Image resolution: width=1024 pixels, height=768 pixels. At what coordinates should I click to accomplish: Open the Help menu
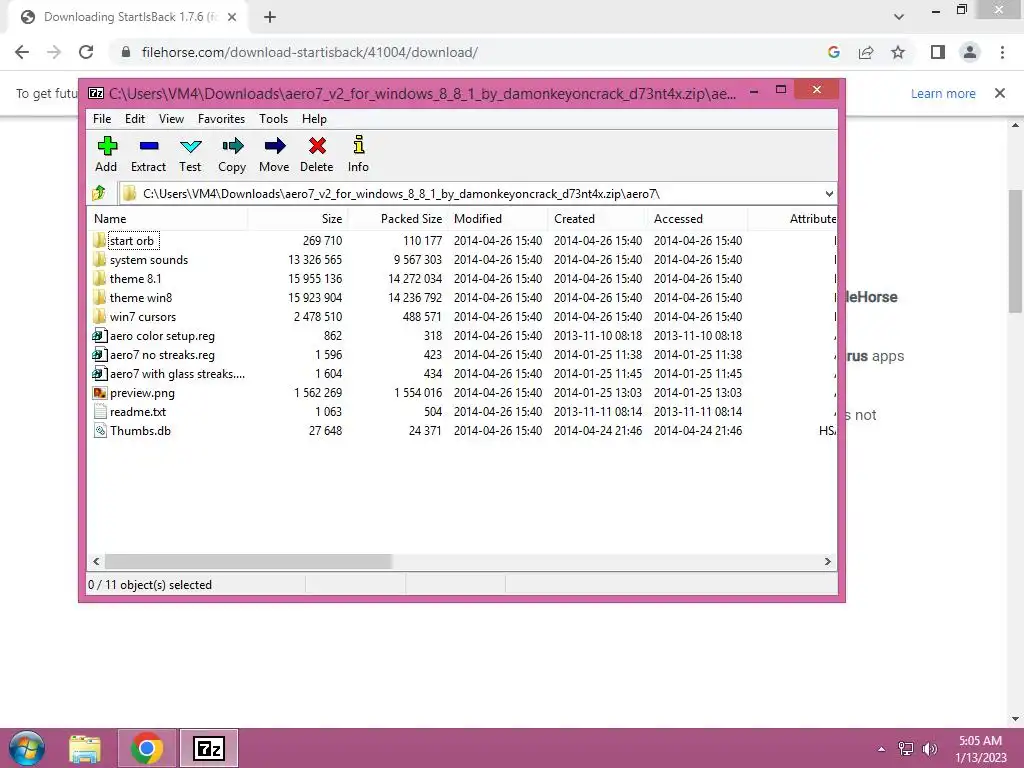point(314,119)
